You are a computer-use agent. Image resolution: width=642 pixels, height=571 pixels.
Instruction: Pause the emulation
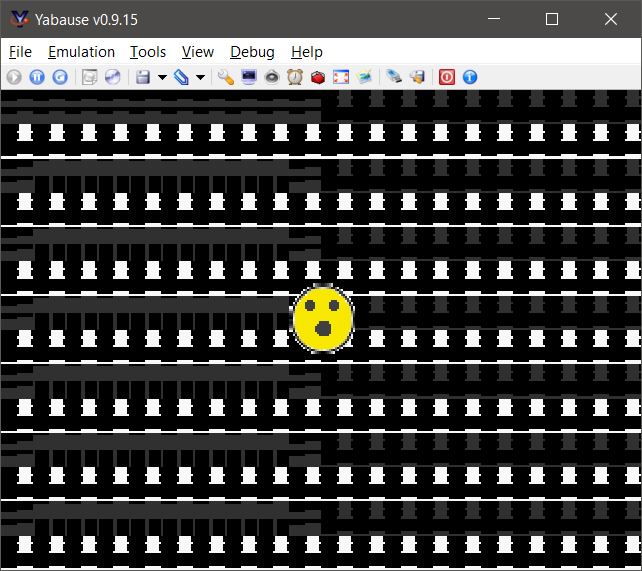pos(37,77)
